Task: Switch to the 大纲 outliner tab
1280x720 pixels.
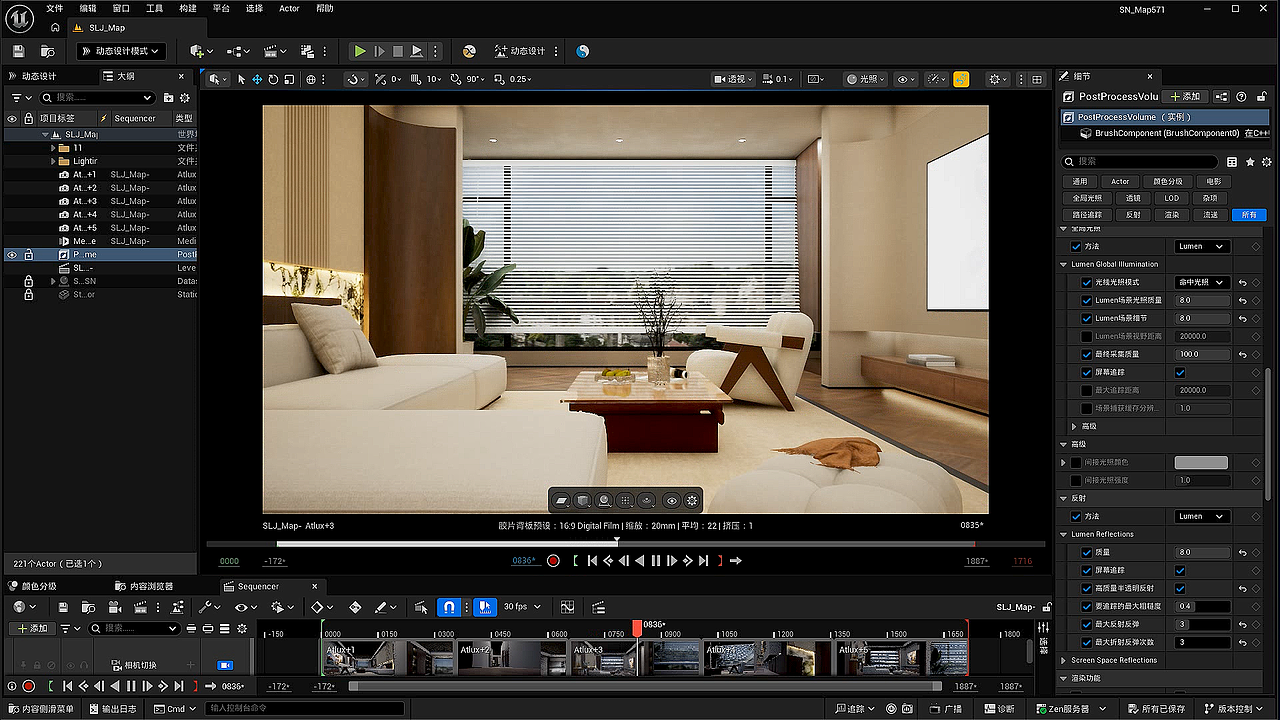Action: click(x=118, y=76)
